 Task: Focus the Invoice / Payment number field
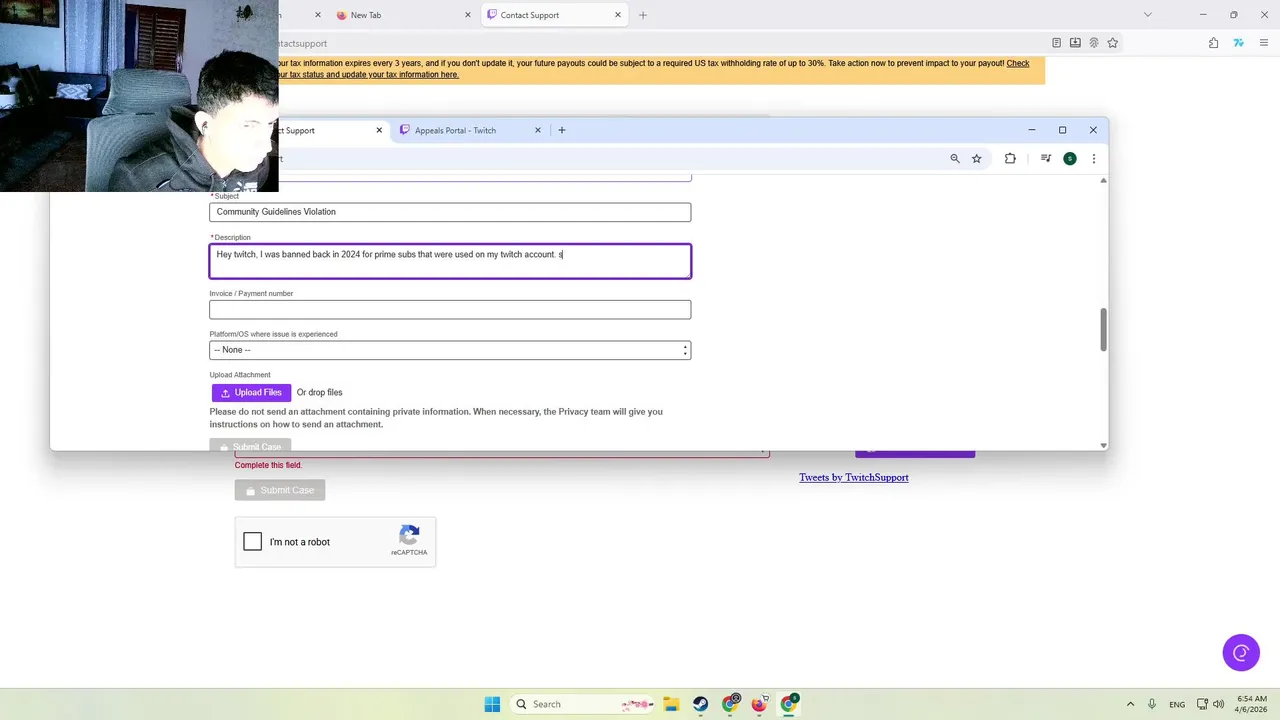click(450, 309)
